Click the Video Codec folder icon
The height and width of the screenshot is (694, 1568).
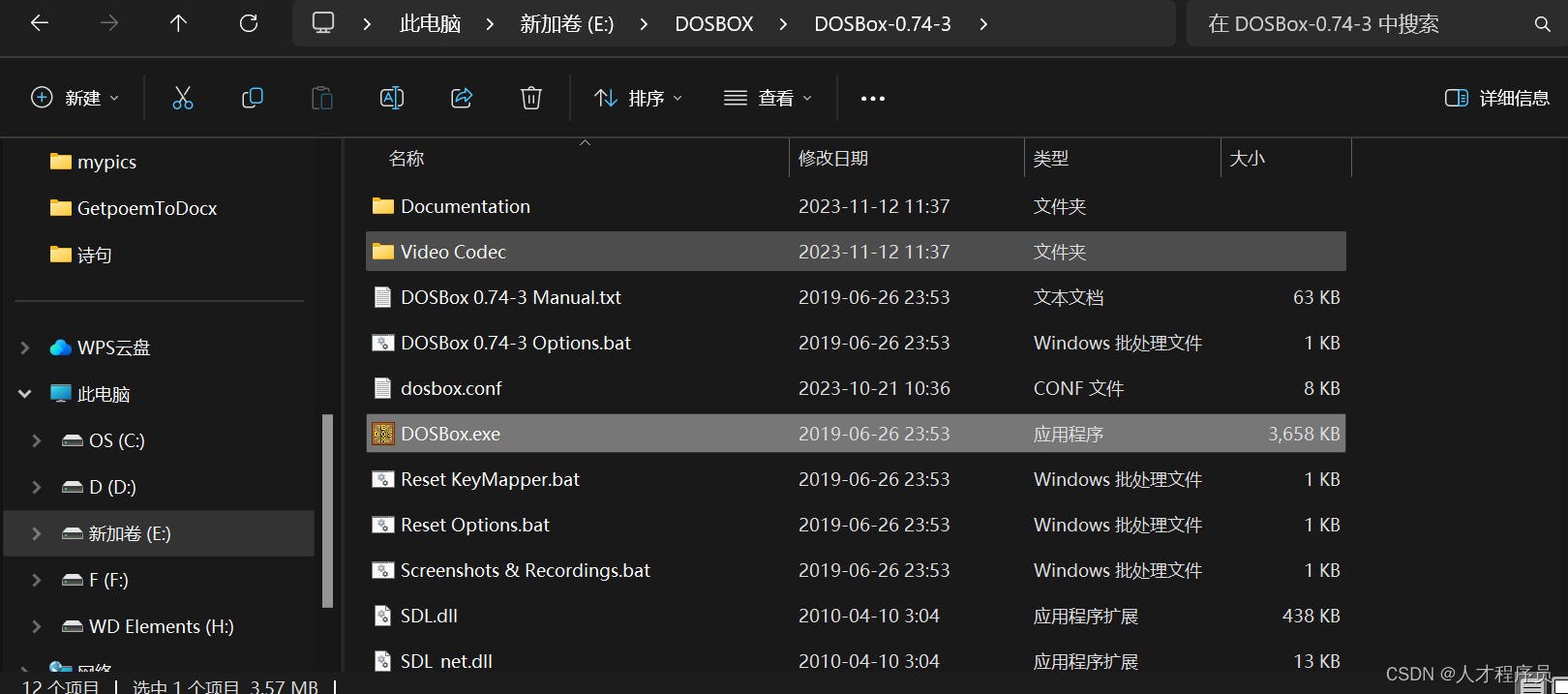[383, 252]
